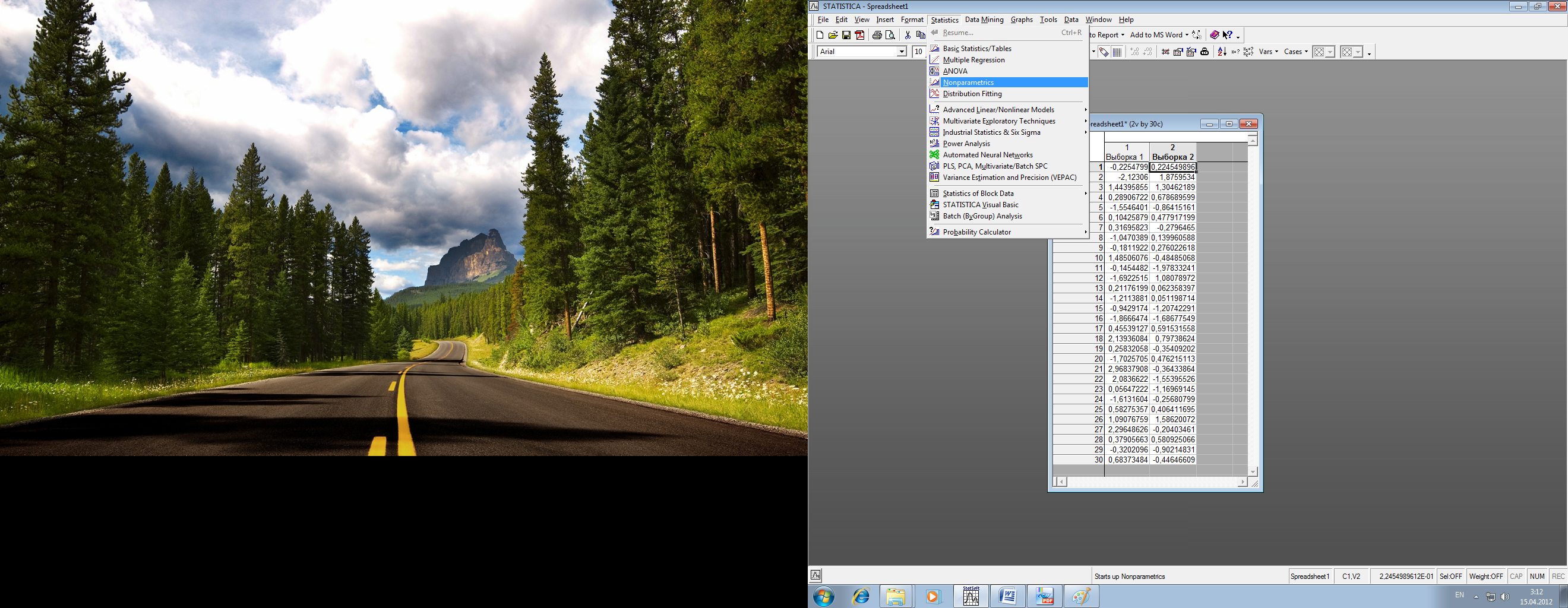The width and height of the screenshot is (1568, 608).
Task: Click the x=? recalculate formula icon
Action: pos(1235,52)
